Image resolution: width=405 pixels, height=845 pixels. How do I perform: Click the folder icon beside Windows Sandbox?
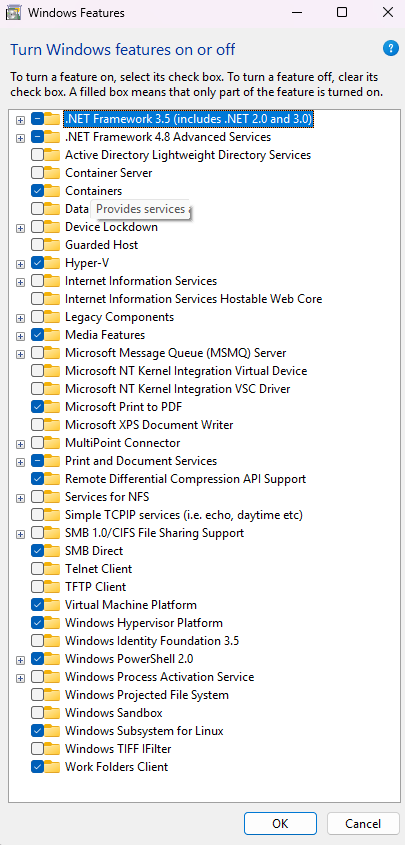point(52,713)
